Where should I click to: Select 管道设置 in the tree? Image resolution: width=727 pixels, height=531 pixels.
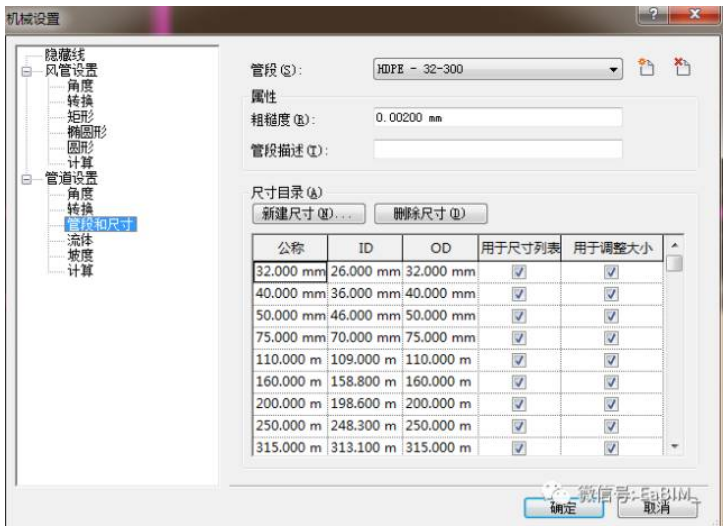tap(71, 178)
